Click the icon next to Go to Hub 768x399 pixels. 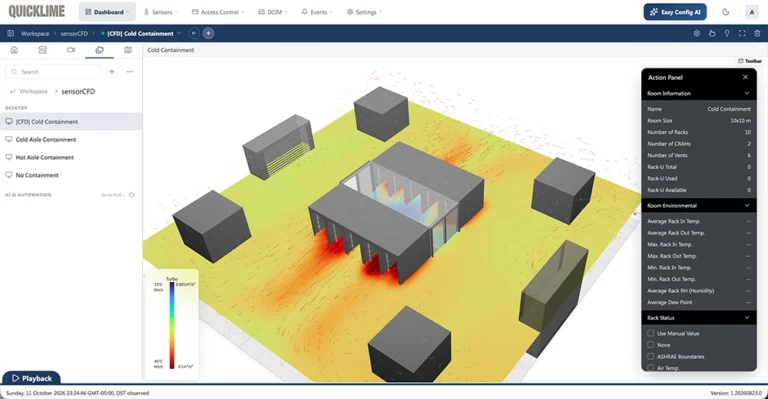[x=131, y=195]
